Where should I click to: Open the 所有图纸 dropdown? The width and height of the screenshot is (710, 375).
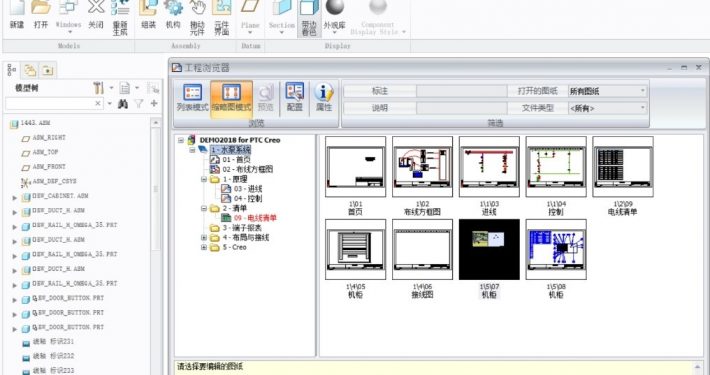607,91
